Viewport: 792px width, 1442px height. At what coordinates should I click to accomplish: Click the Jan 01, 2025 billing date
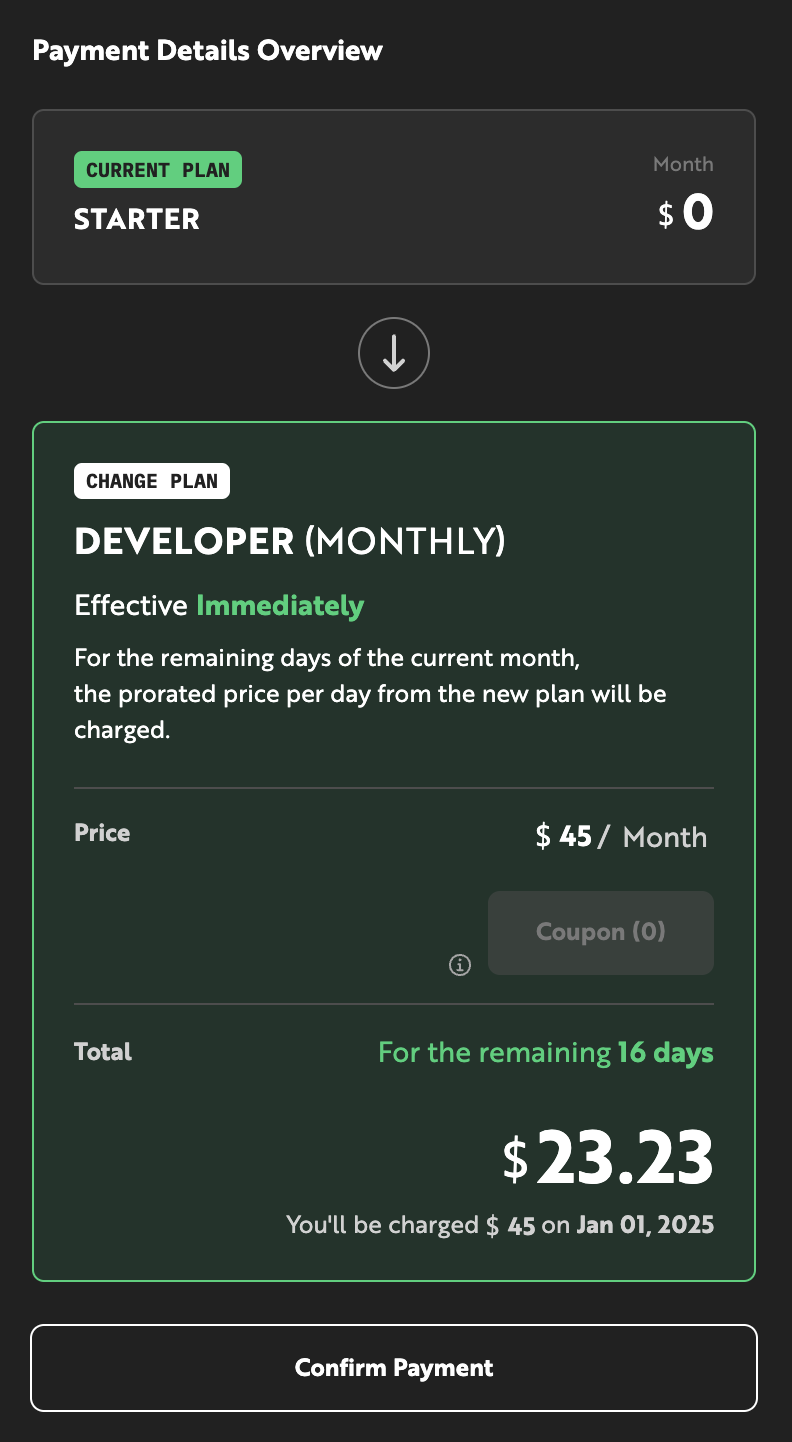coord(645,1224)
